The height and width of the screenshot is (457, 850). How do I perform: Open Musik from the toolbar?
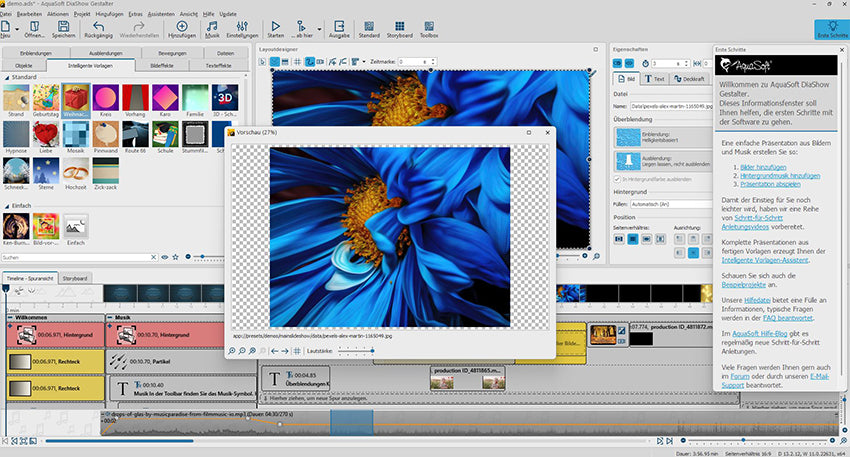(212, 27)
